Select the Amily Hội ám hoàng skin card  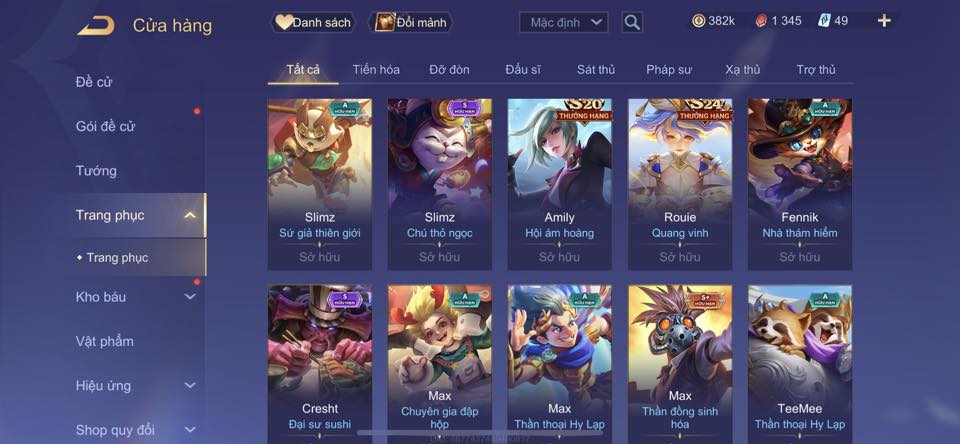click(560, 184)
